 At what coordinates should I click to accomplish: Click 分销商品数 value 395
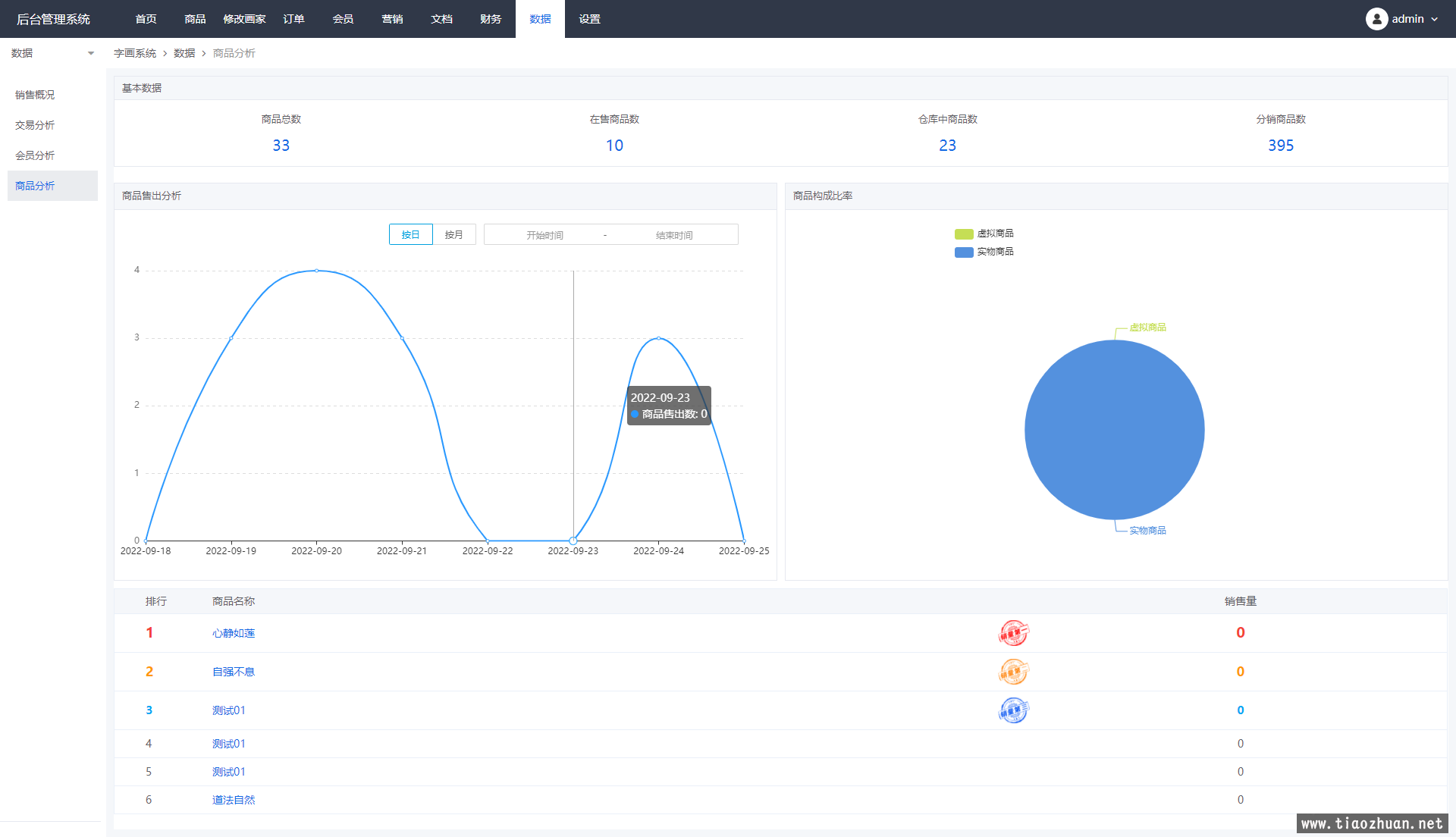[1281, 146]
